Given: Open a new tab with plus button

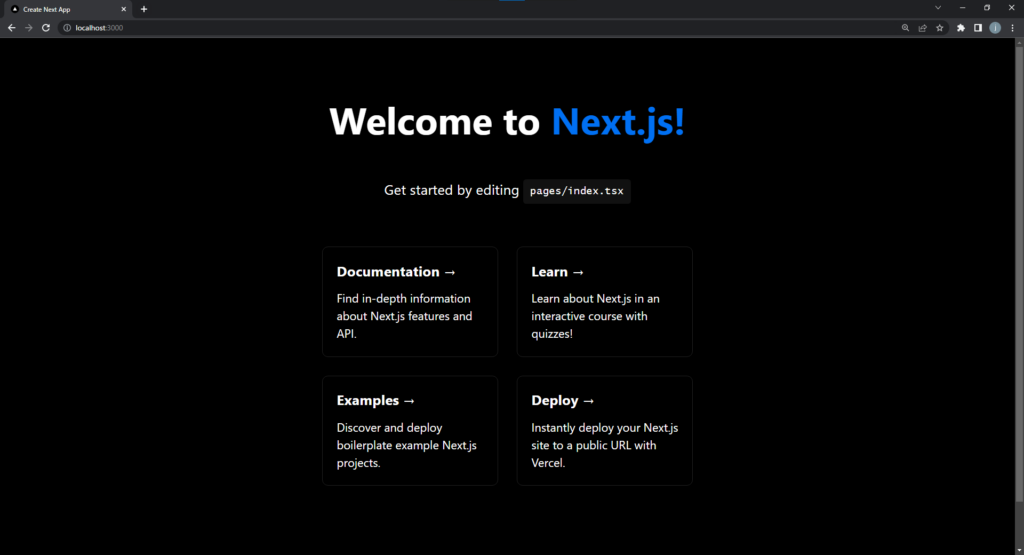Looking at the screenshot, I should click(x=144, y=9).
